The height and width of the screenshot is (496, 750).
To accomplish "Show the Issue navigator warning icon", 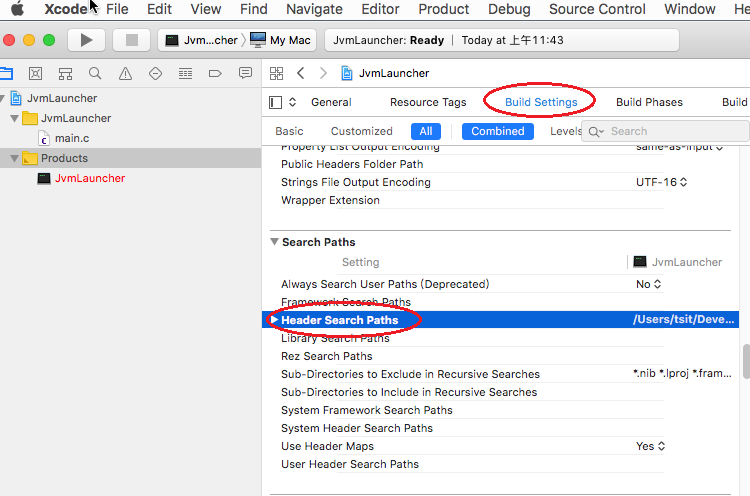I will point(125,73).
